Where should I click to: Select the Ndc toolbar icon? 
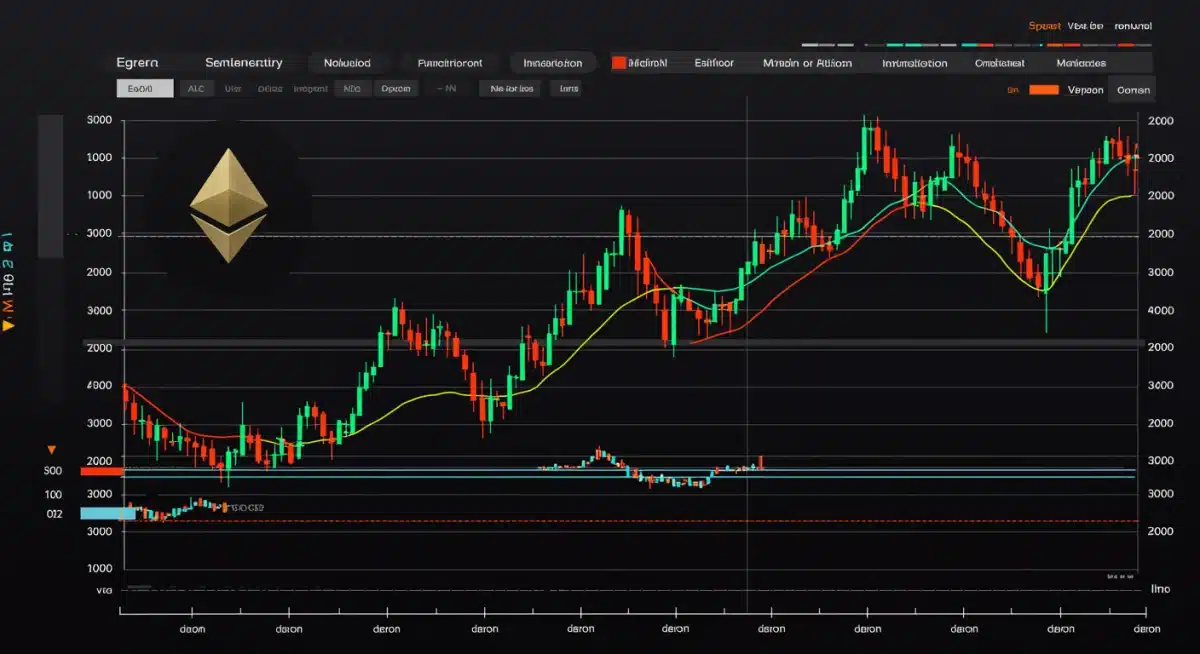[352, 88]
